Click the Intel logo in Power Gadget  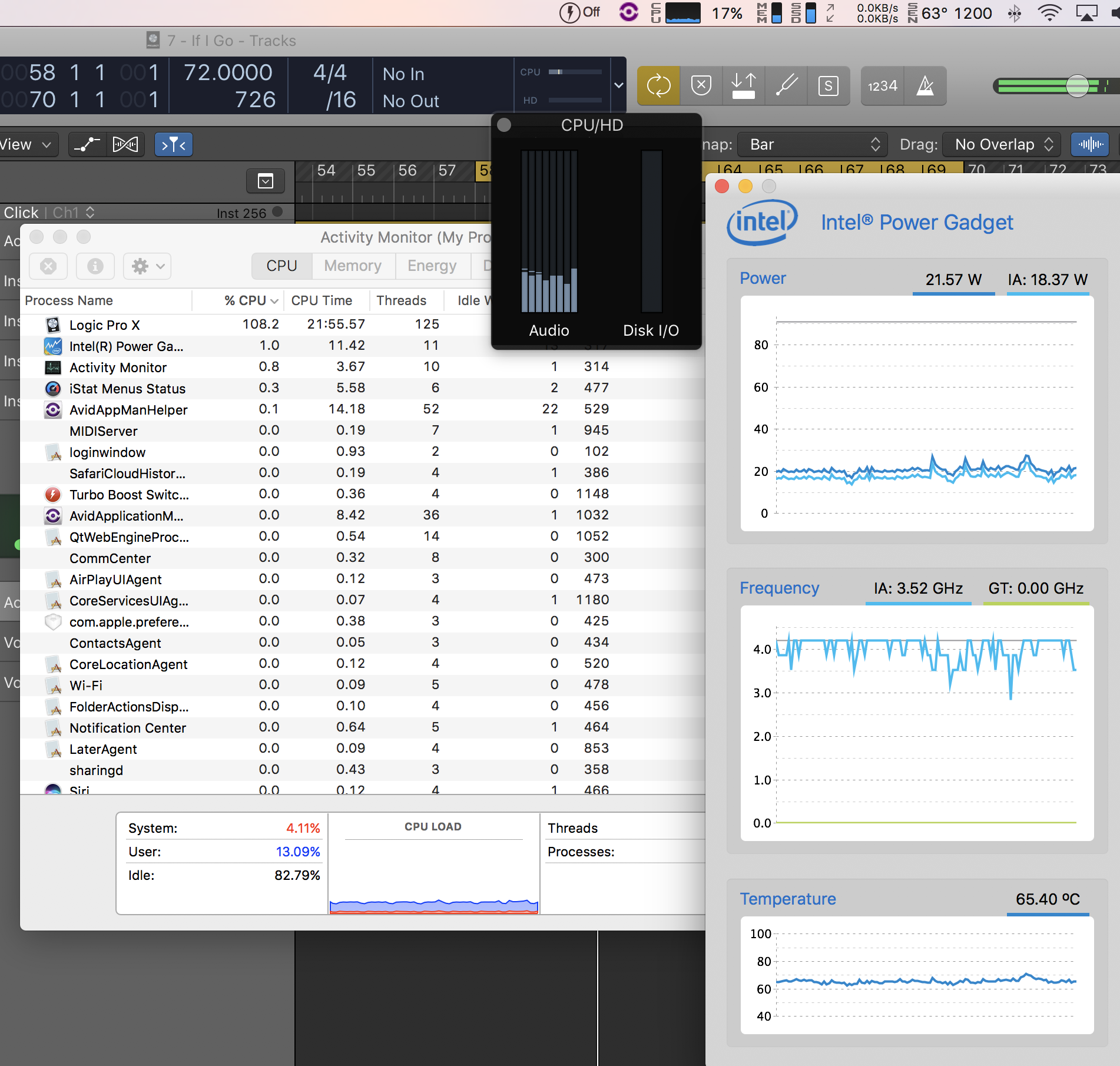tap(763, 223)
